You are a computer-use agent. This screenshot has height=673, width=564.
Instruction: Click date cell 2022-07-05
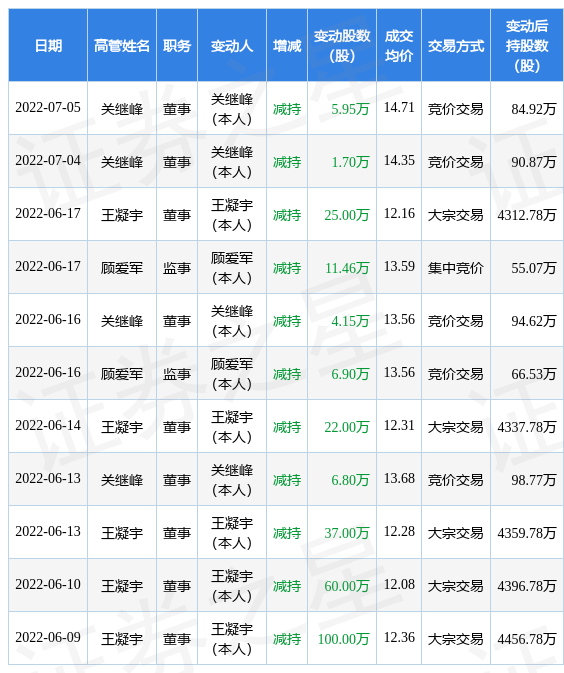pos(48,107)
